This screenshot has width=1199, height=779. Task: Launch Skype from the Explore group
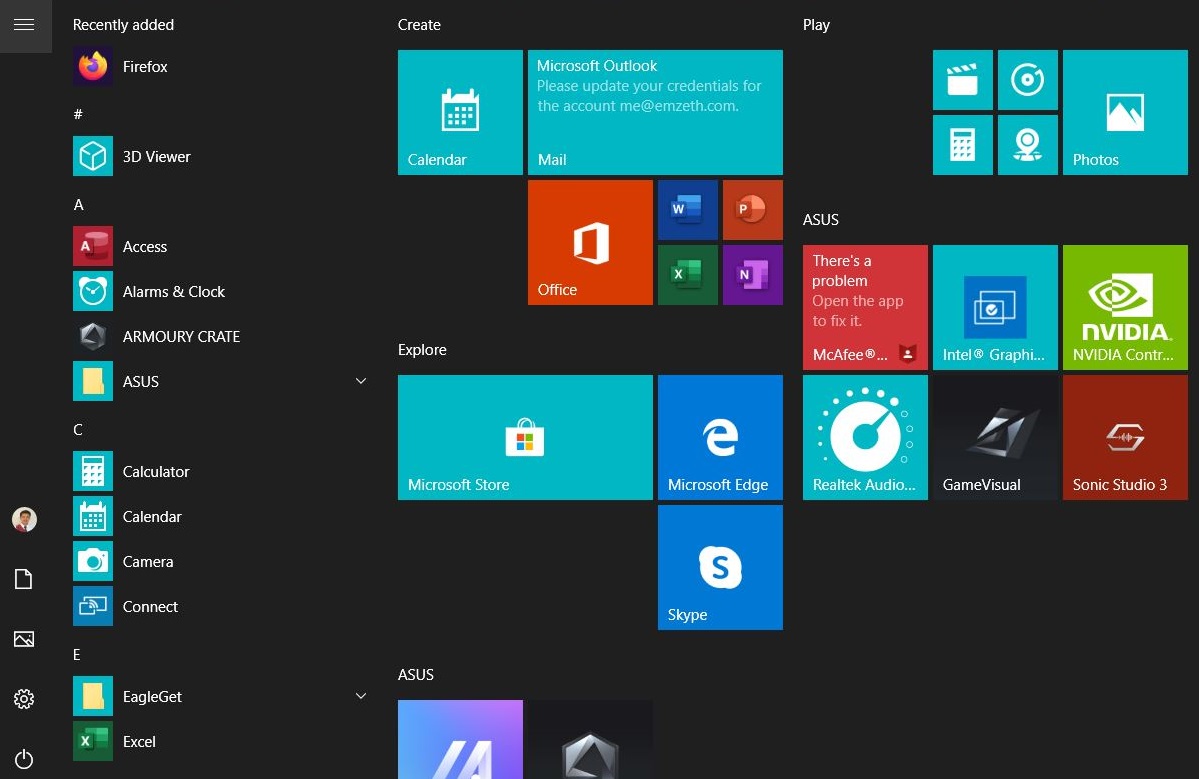[720, 567]
